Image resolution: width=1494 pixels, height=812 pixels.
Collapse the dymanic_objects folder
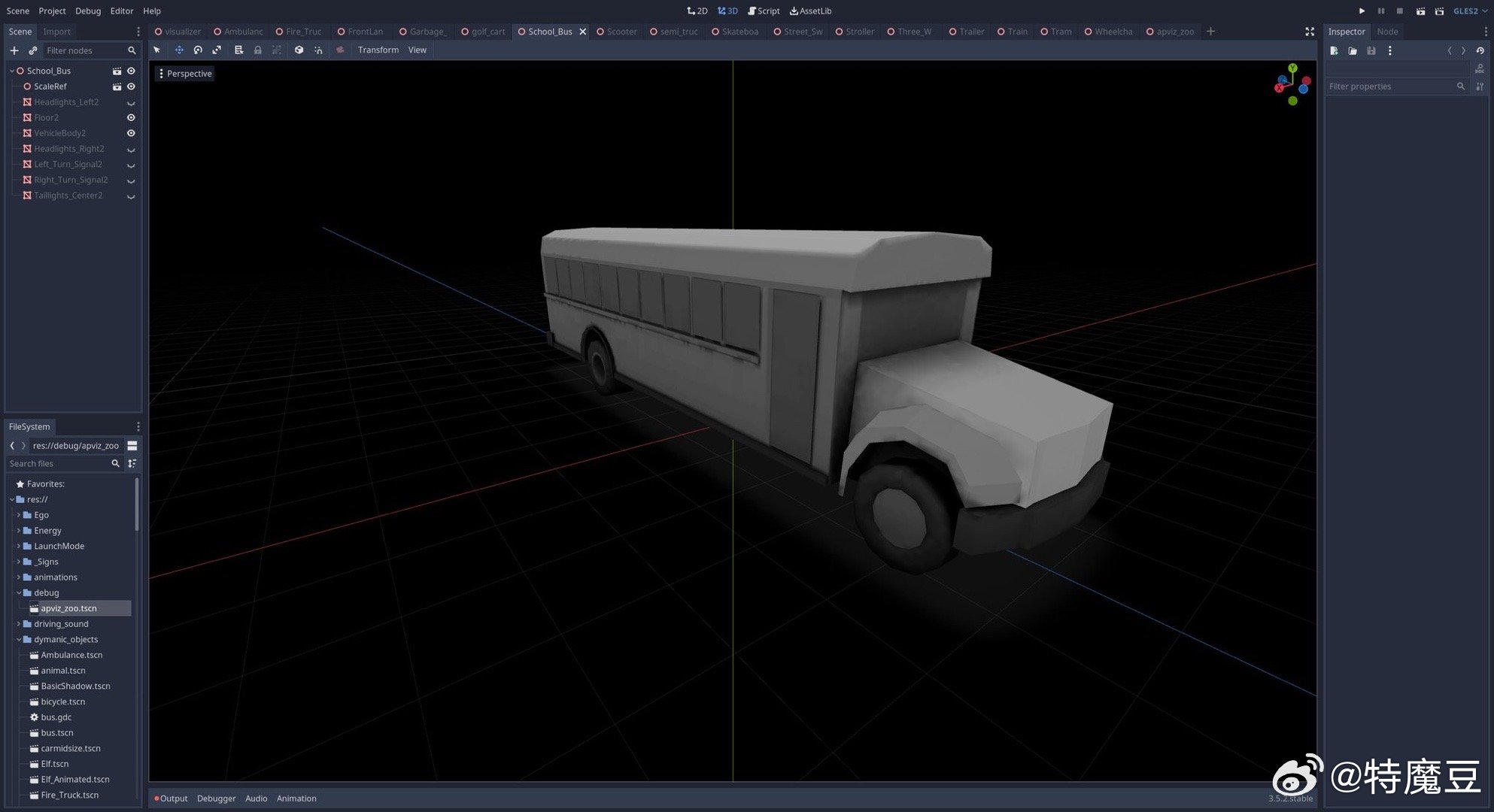19,639
